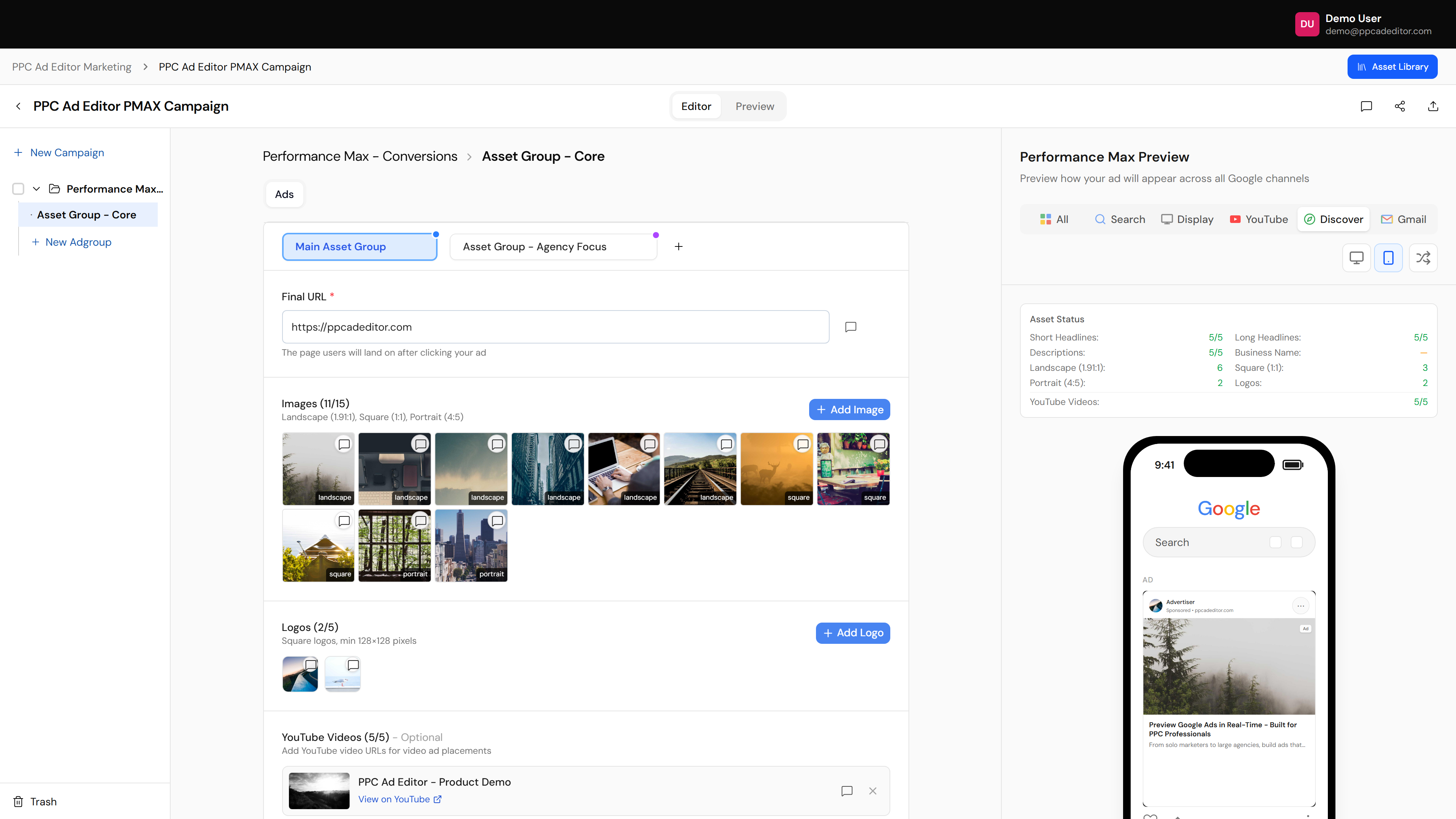Click the share icon in header
1456x819 pixels.
tap(1400, 106)
